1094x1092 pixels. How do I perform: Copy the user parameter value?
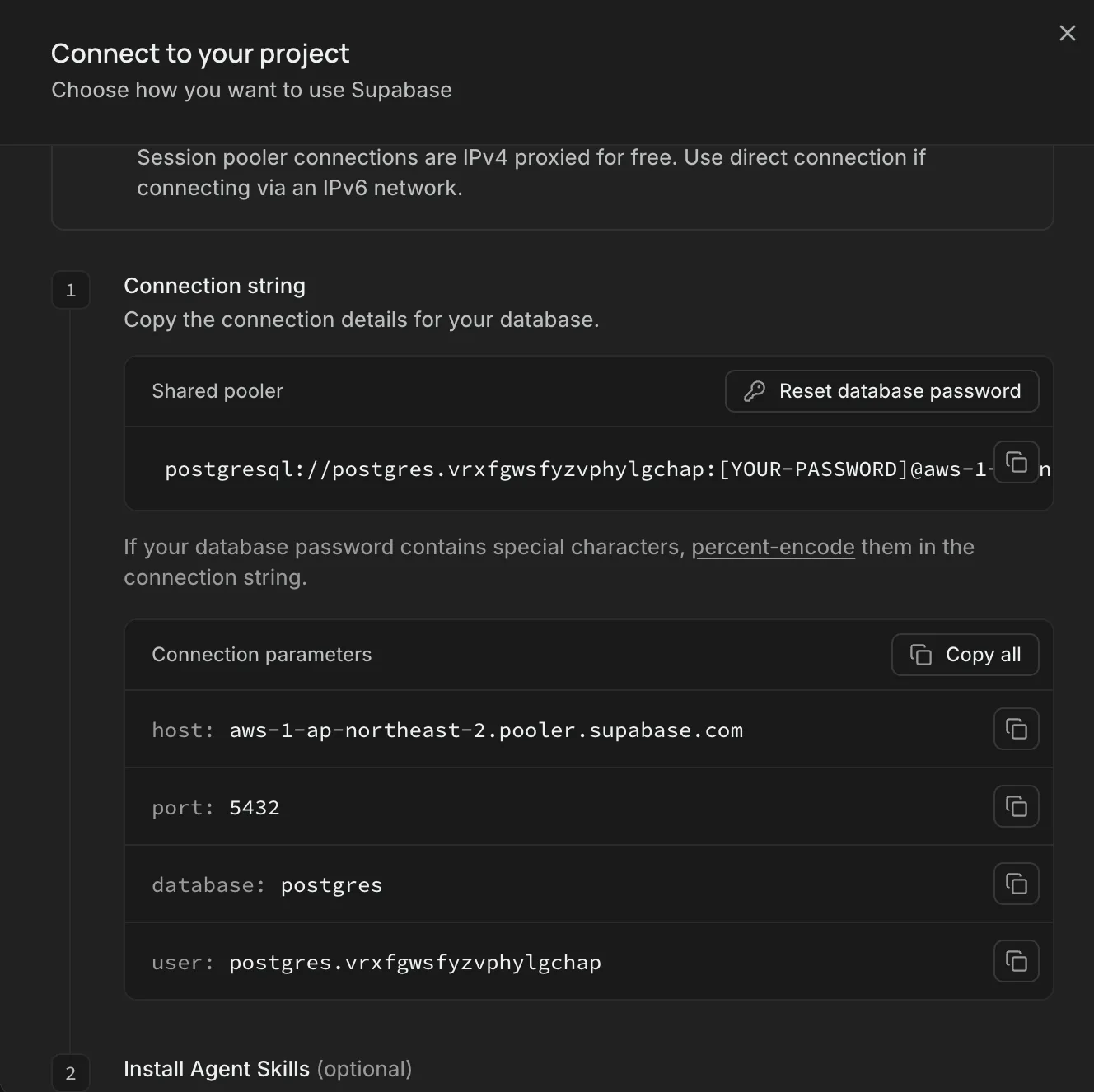click(x=1016, y=961)
